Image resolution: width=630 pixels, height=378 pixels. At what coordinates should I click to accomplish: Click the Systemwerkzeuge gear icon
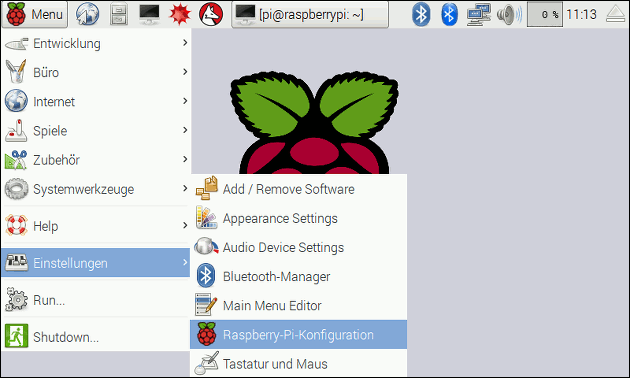pyautogui.click(x=16, y=189)
